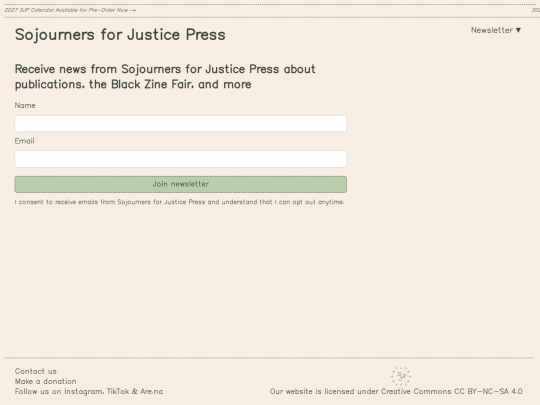Focus the Email input field
Image resolution: width=540 pixels, height=405 pixels.
point(180,159)
